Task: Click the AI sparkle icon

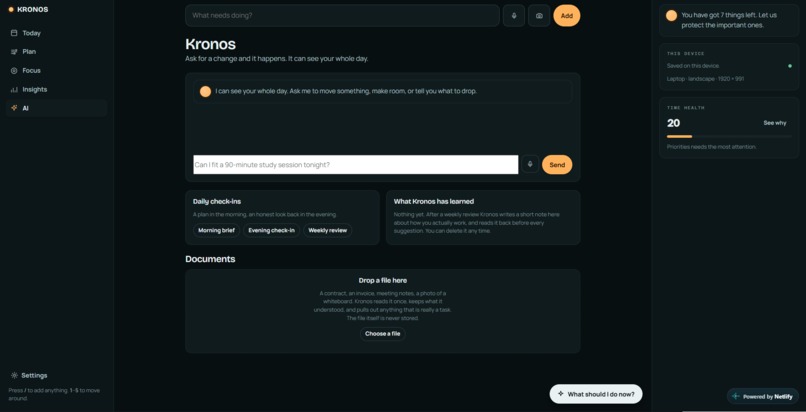Action: 14,108
